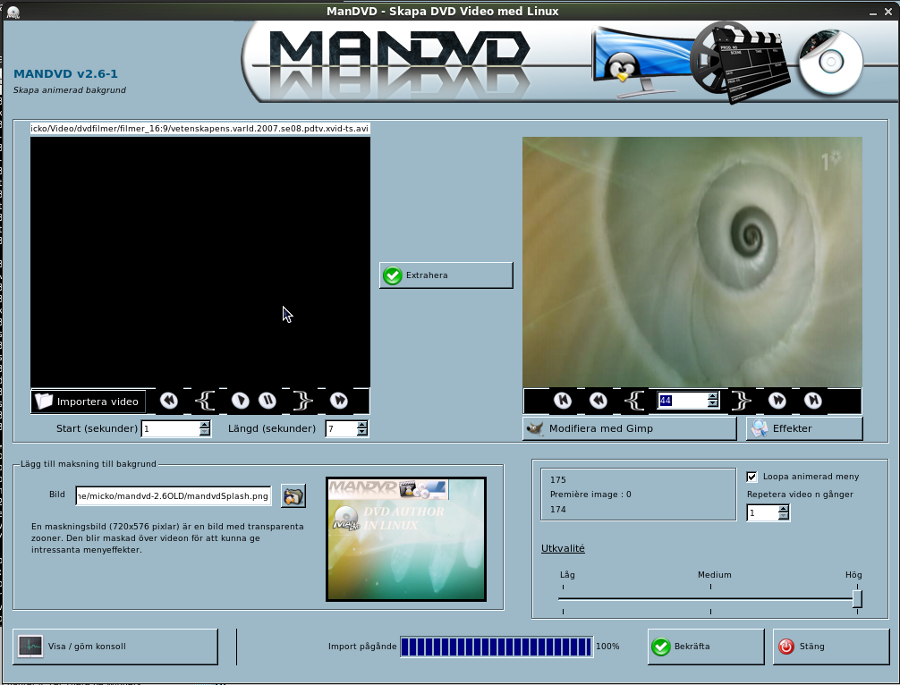Screen dimensions: 900x685
Task: Fast-forward the source video player
Action: pos(339,401)
